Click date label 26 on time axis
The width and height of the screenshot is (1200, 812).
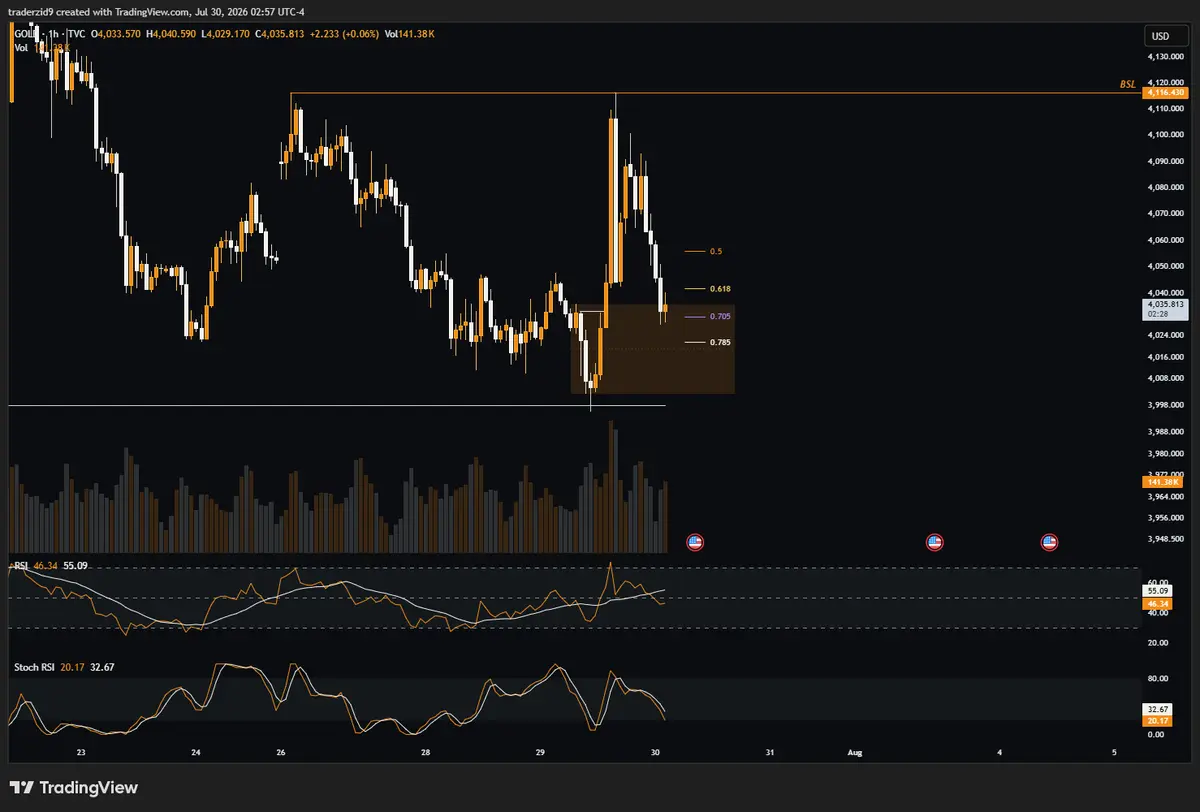pos(282,751)
